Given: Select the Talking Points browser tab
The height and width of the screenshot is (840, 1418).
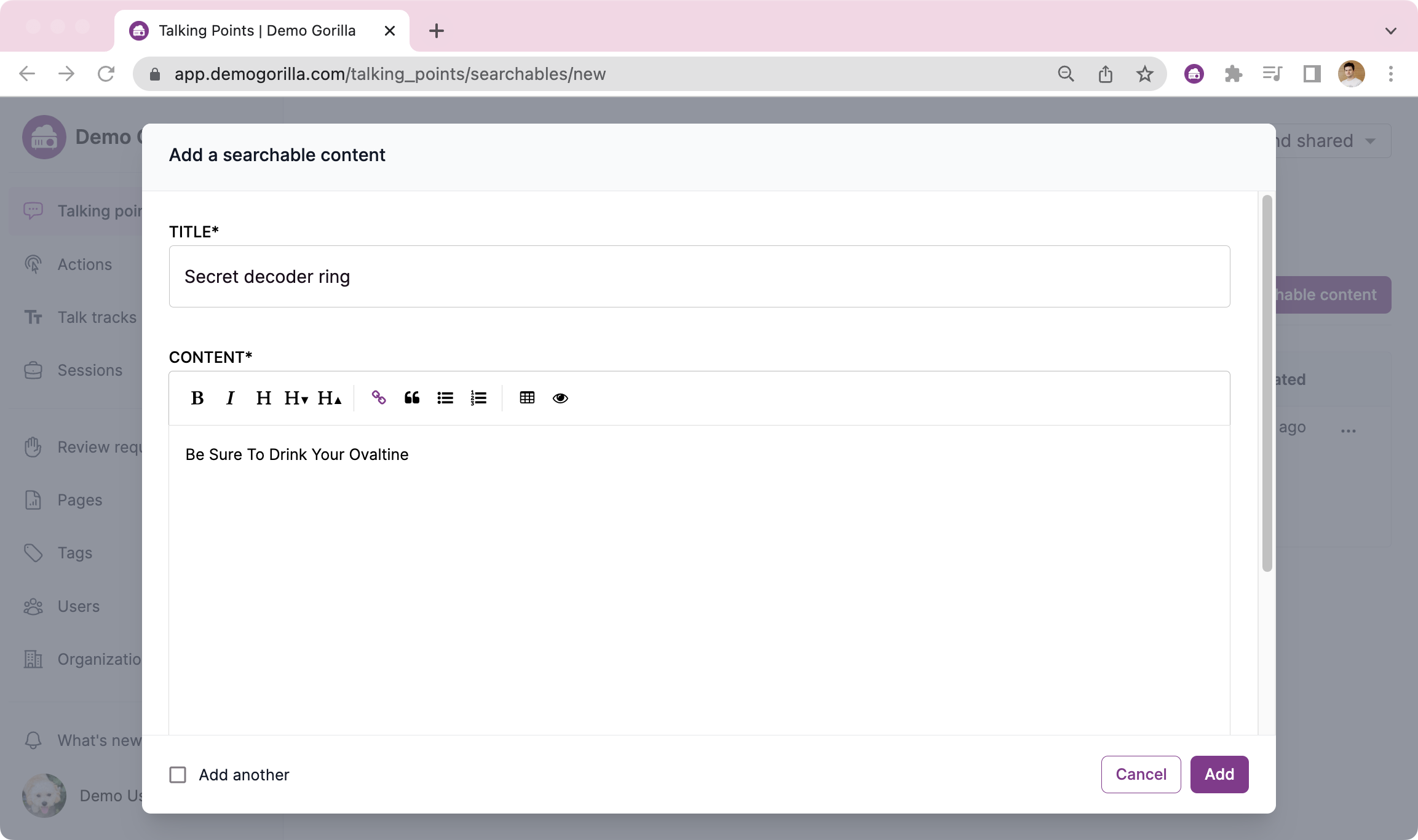Looking at the screenshot, I should [257, 31].
